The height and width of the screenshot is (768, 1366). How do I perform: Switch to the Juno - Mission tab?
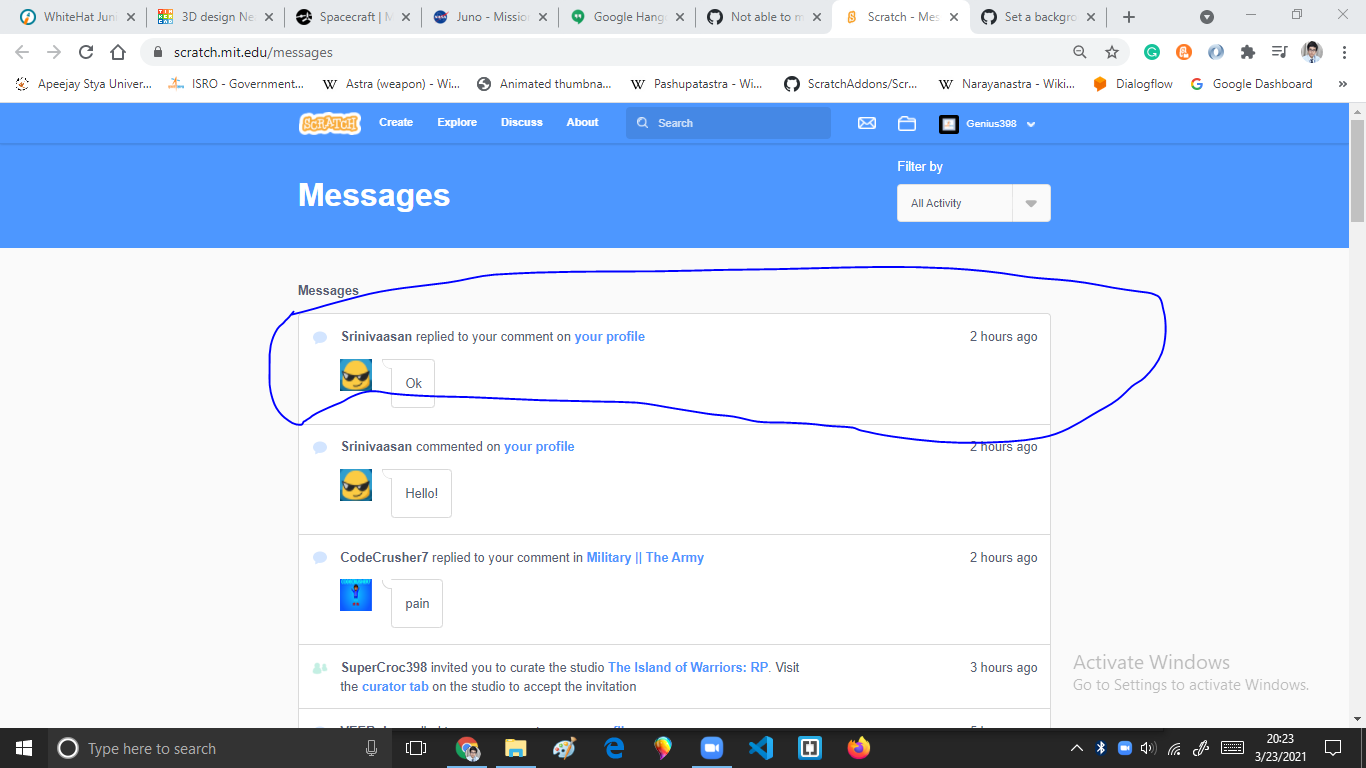pyautogui.click(x=490, y=16)
